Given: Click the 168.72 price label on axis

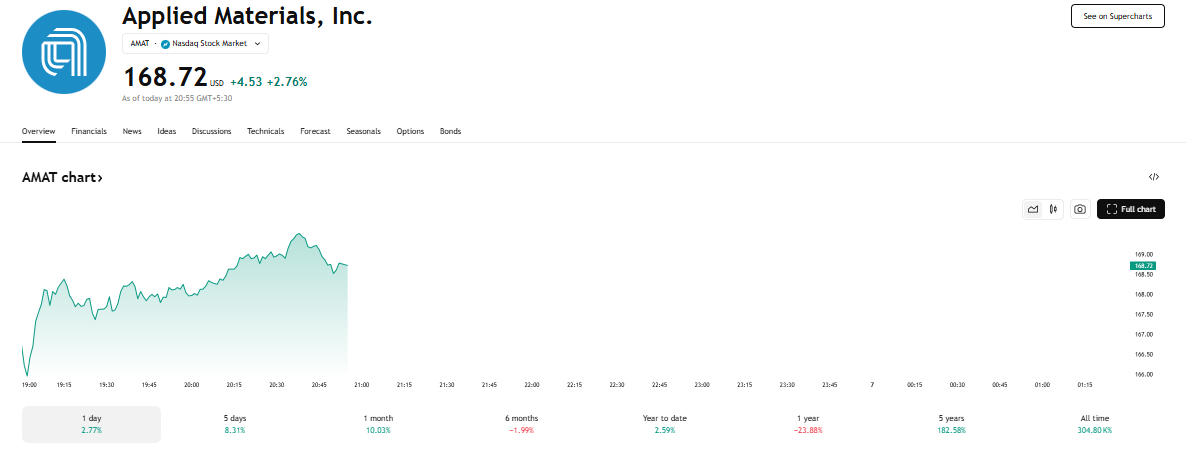Looking at the screenshot, I should coord(1143,265).
